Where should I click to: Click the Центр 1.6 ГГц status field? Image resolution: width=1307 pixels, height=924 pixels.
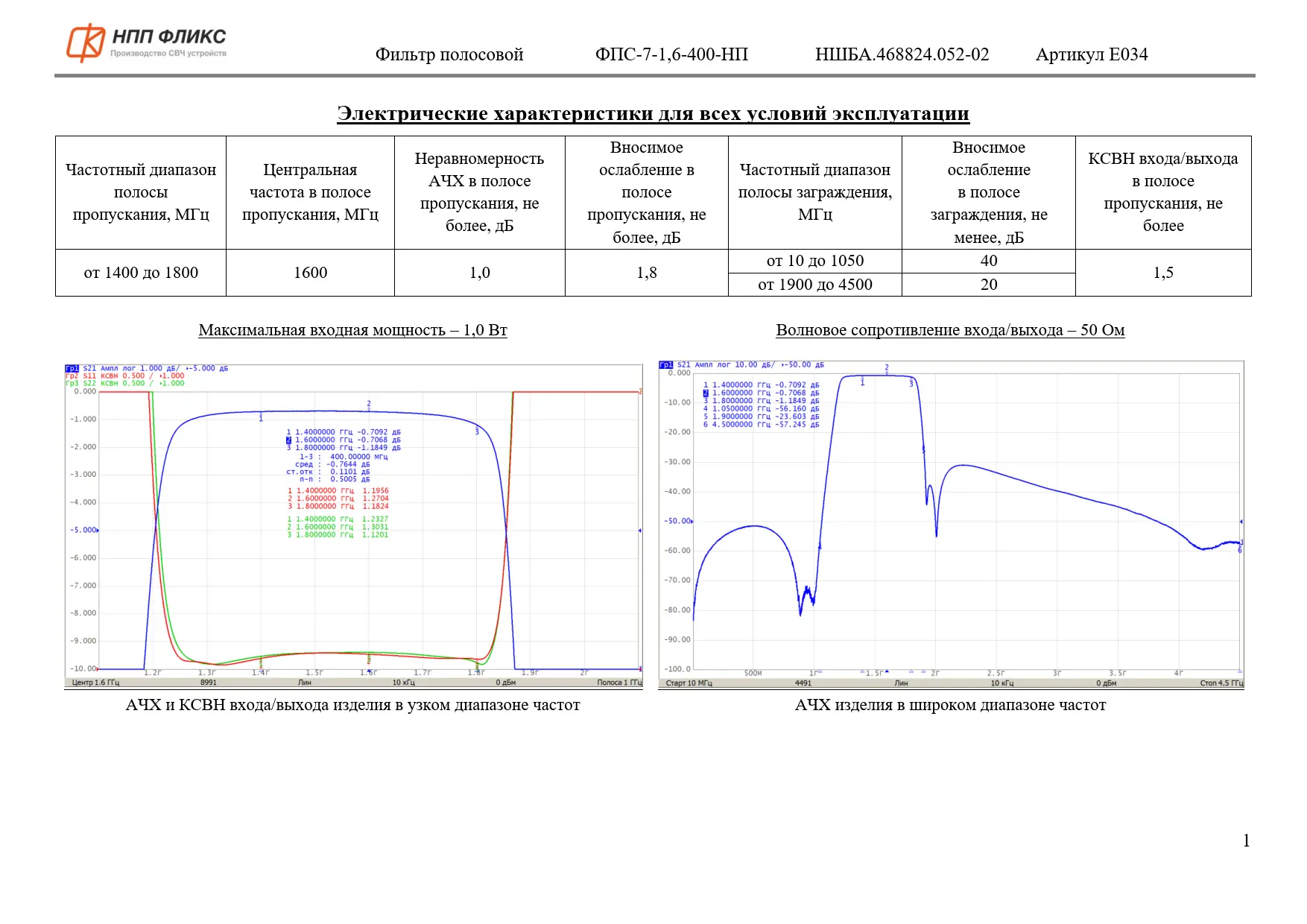click(95, 683)
